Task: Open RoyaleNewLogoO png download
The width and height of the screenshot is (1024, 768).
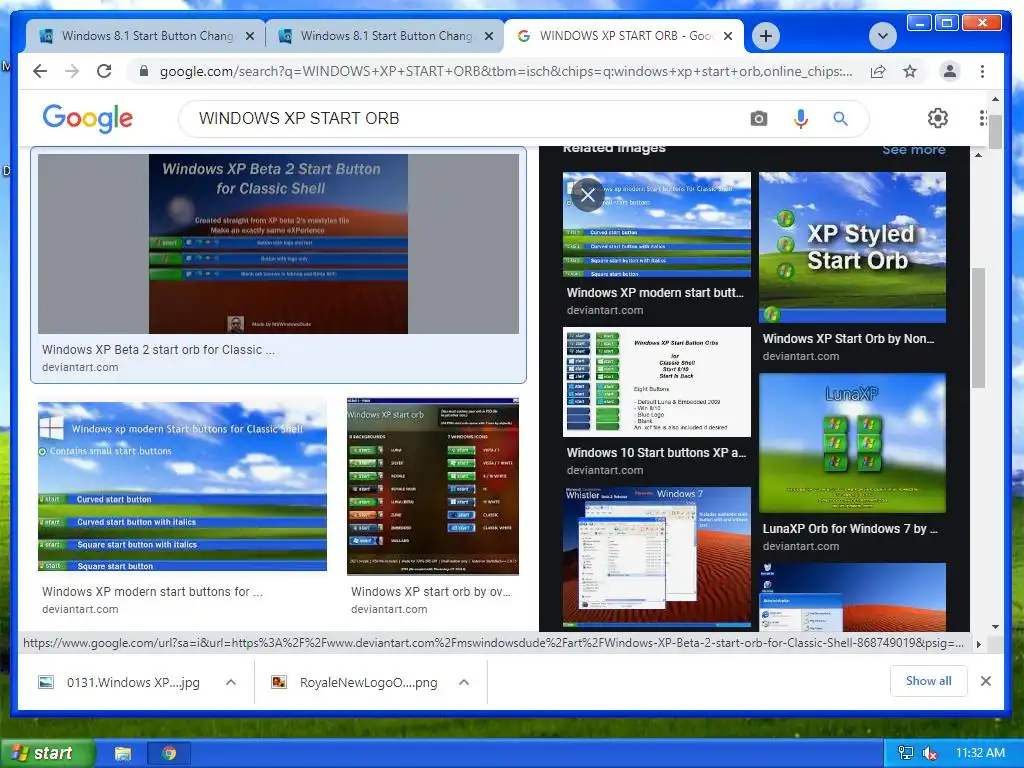Action: tap(356, 682)
